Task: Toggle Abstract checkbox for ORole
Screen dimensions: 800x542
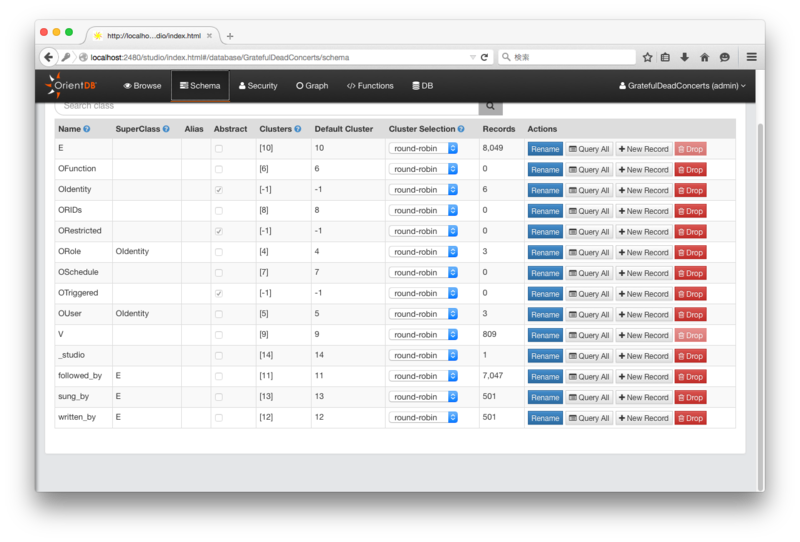Action: [219, 252]
